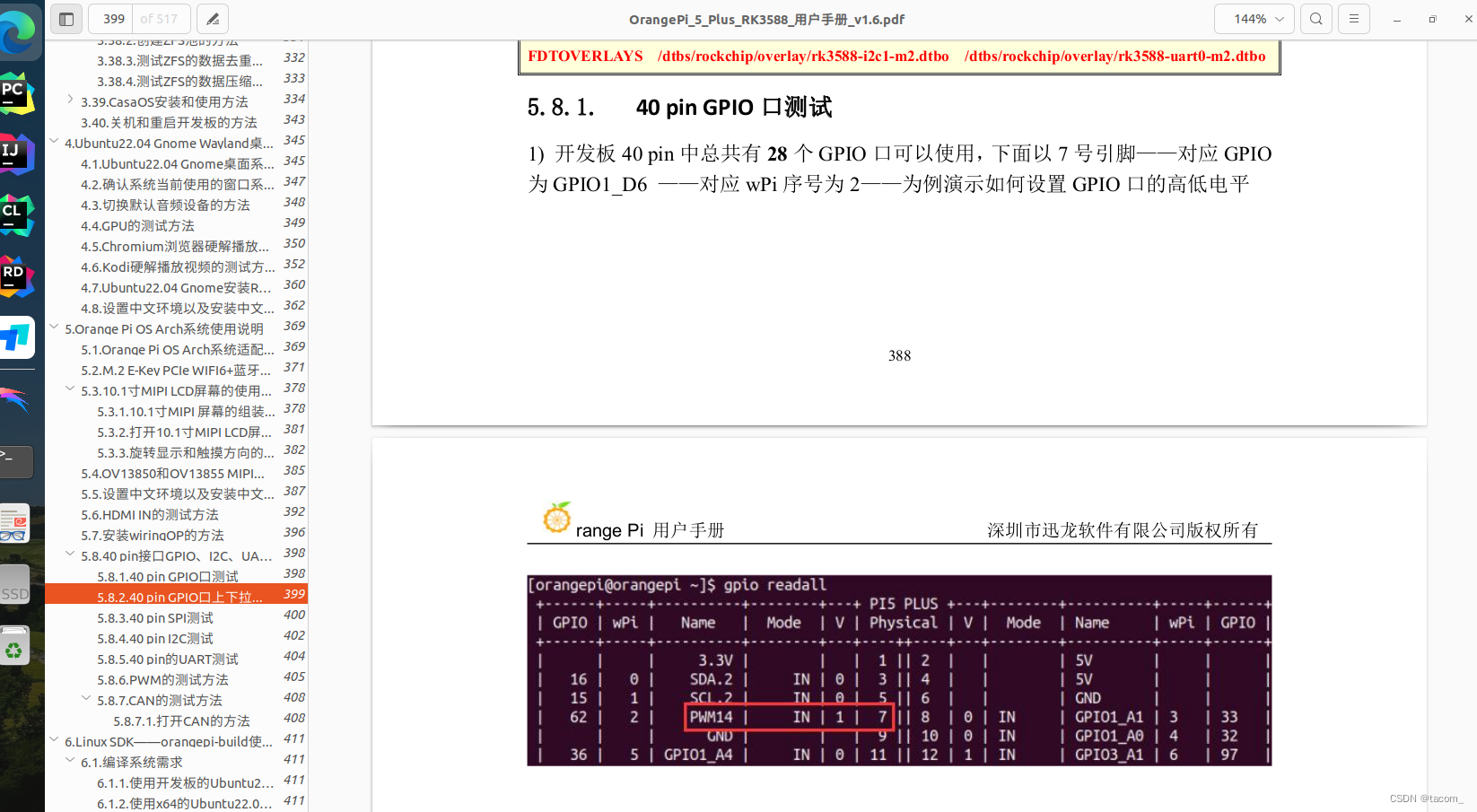Open outline entry 5.8.5.40 pin的UART测试
The height and width of the screenshot is (812, 1477).
[168, 659]
